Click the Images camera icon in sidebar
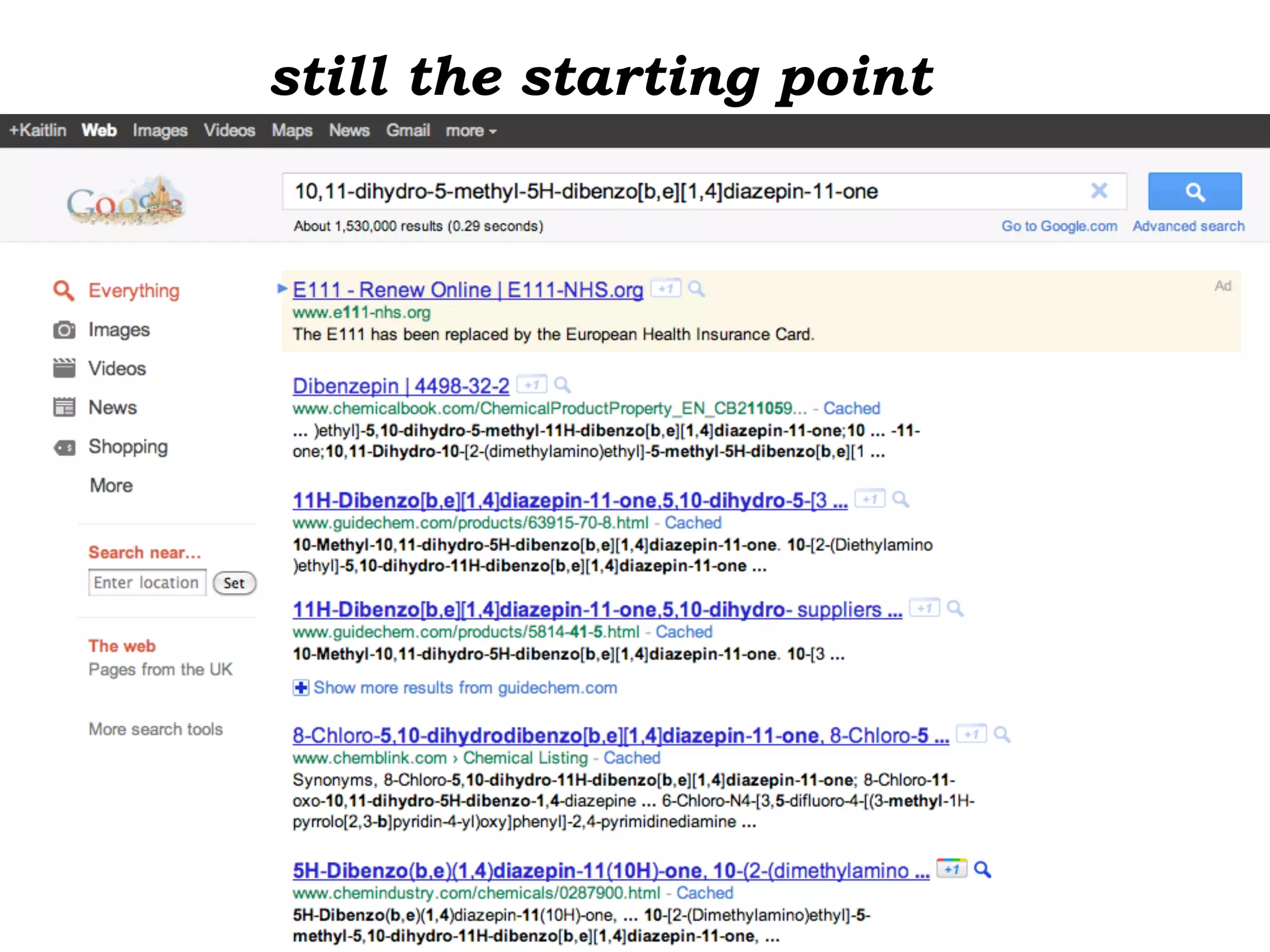 pos(64,330)
